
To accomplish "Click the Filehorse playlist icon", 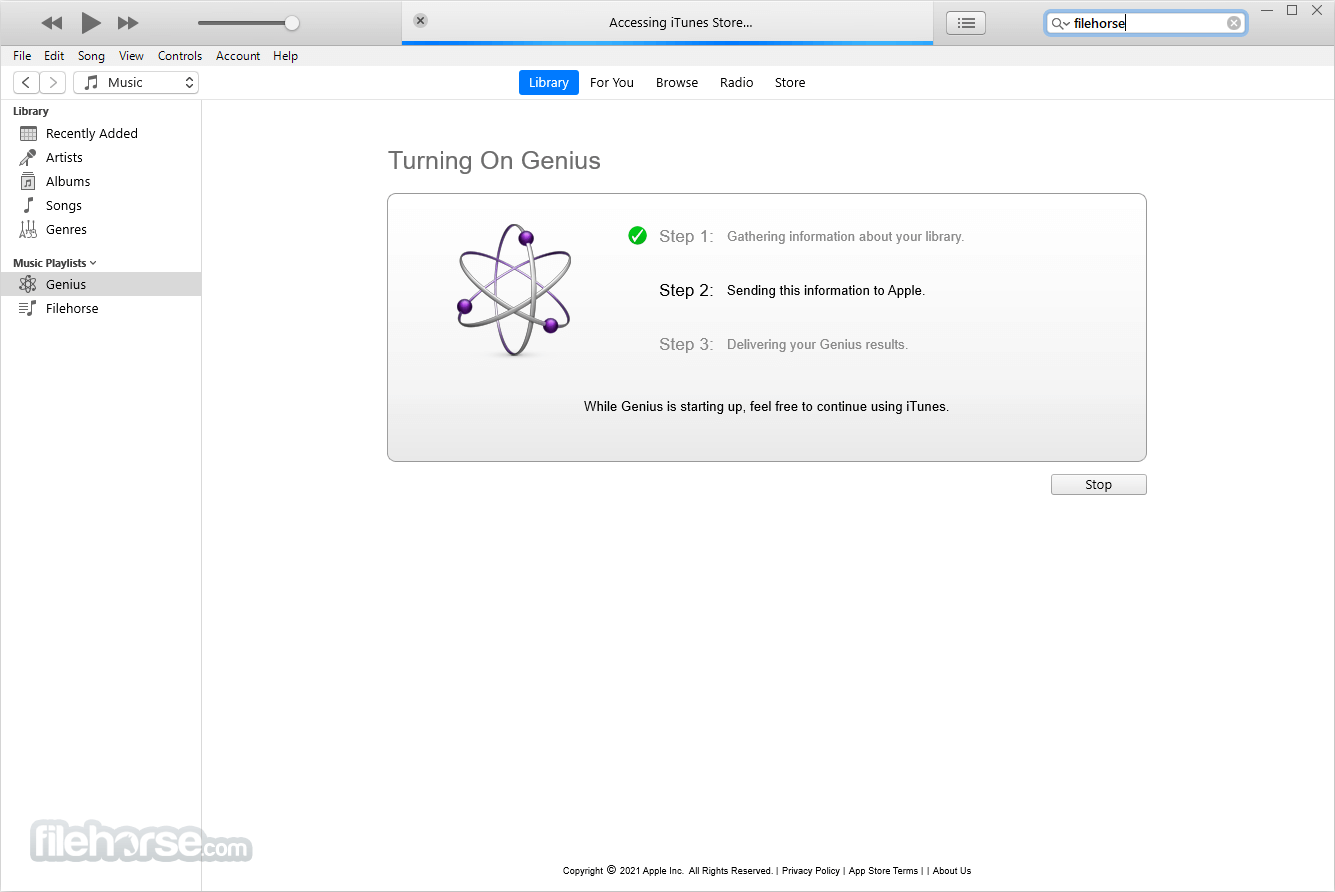I will click(28, 308).
